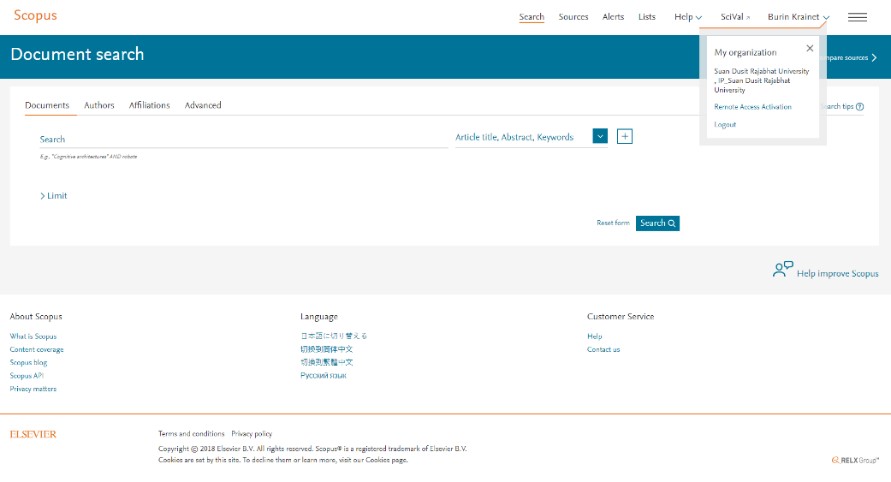Open Alerts in top navigation
The width and height of the screenshot is (891, 482).
[x=613, y=17]
